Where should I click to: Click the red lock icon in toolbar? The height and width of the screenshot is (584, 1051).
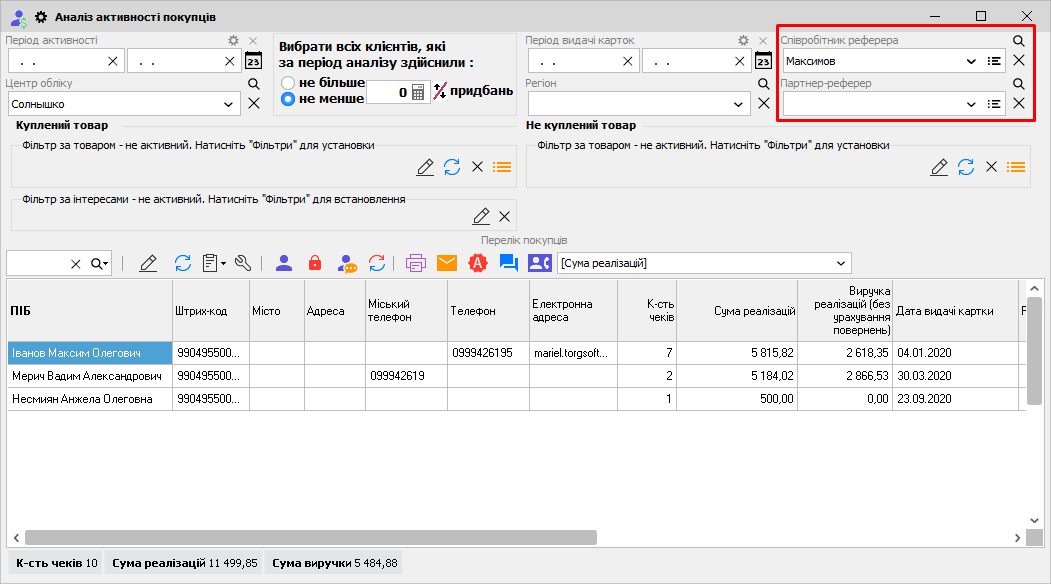[x=315, y=263]
